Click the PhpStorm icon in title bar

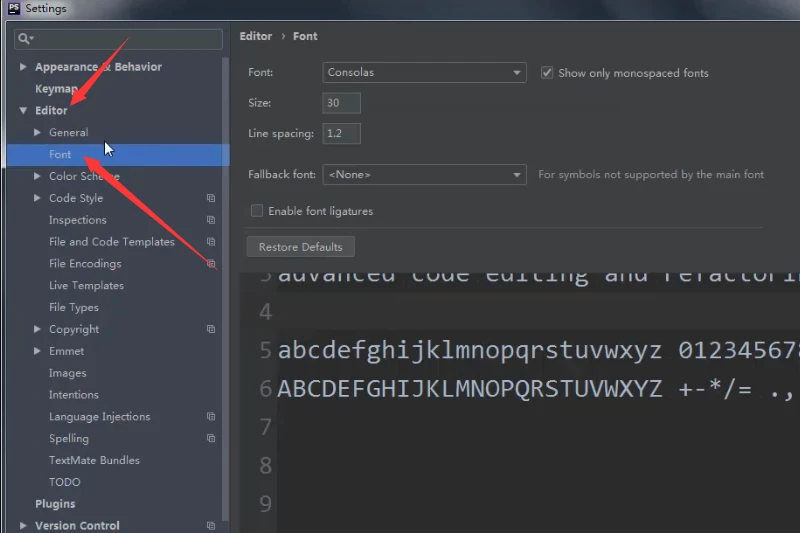pos(14,8)
